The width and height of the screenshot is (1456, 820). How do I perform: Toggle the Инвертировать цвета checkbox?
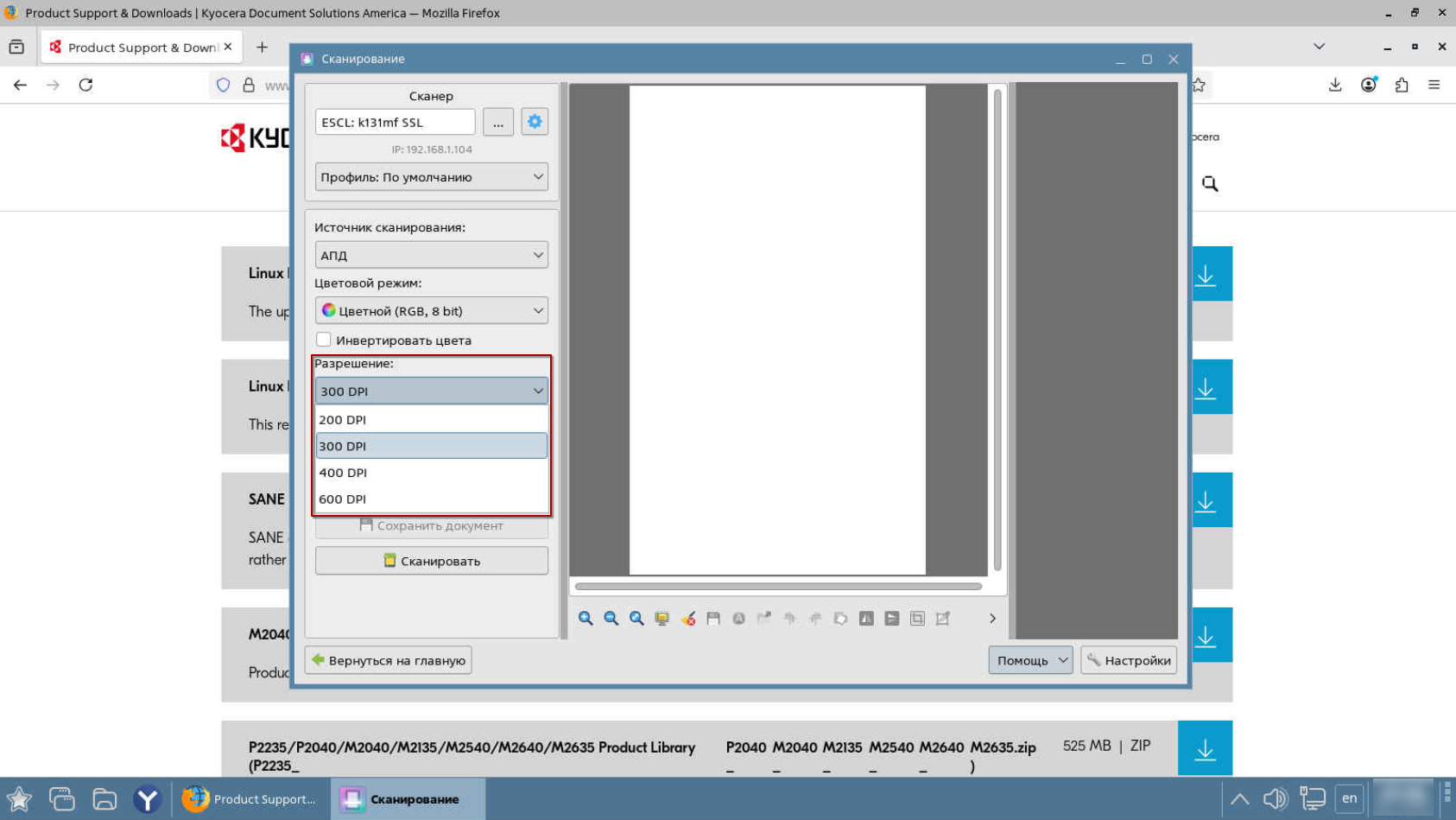tap(324, 340)
